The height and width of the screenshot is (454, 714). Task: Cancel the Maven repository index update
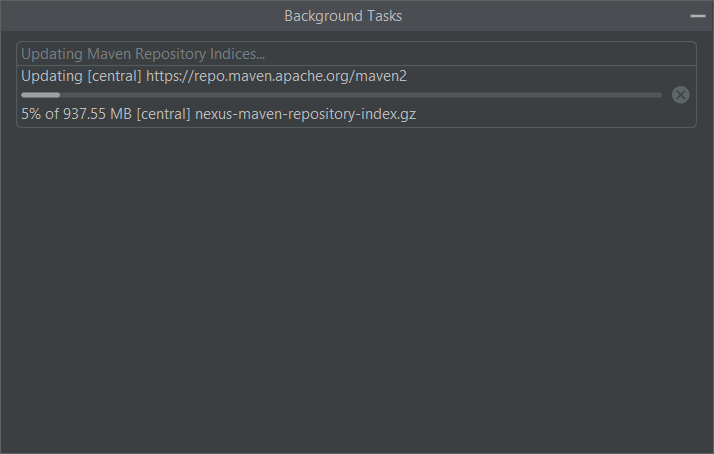coord(680,95)
